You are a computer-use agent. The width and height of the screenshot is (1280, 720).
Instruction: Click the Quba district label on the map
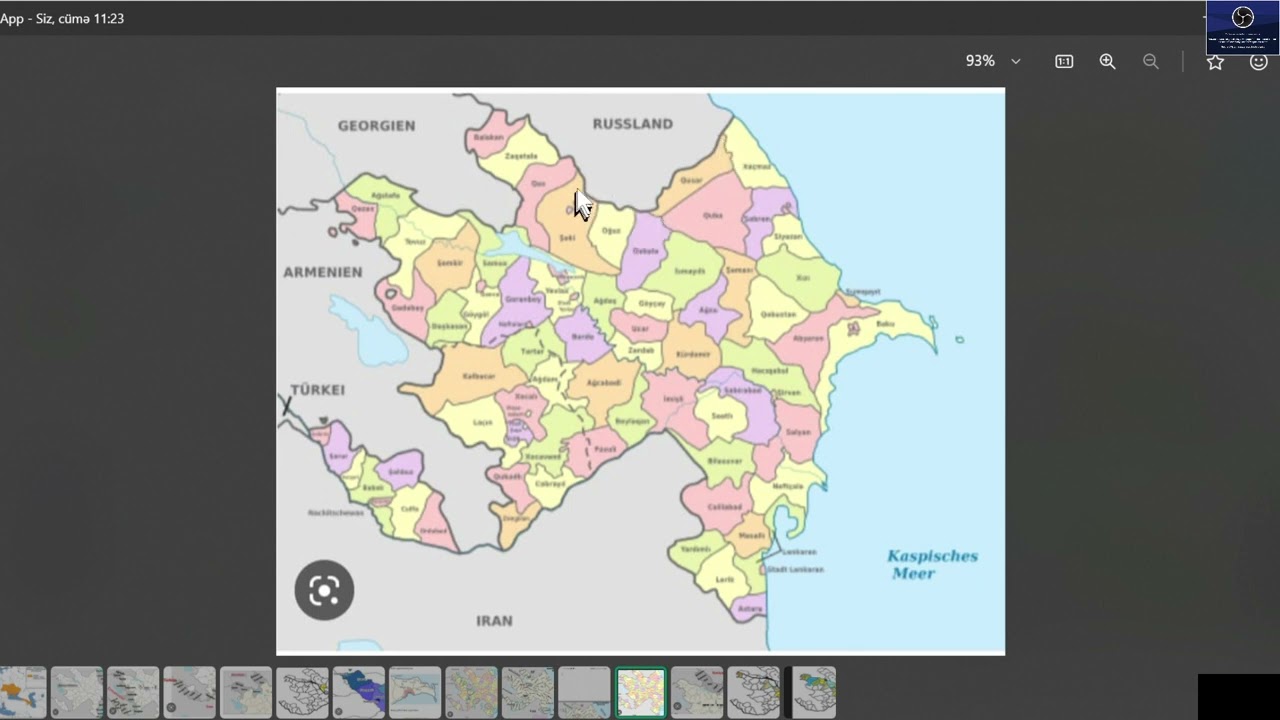(713, 215)
